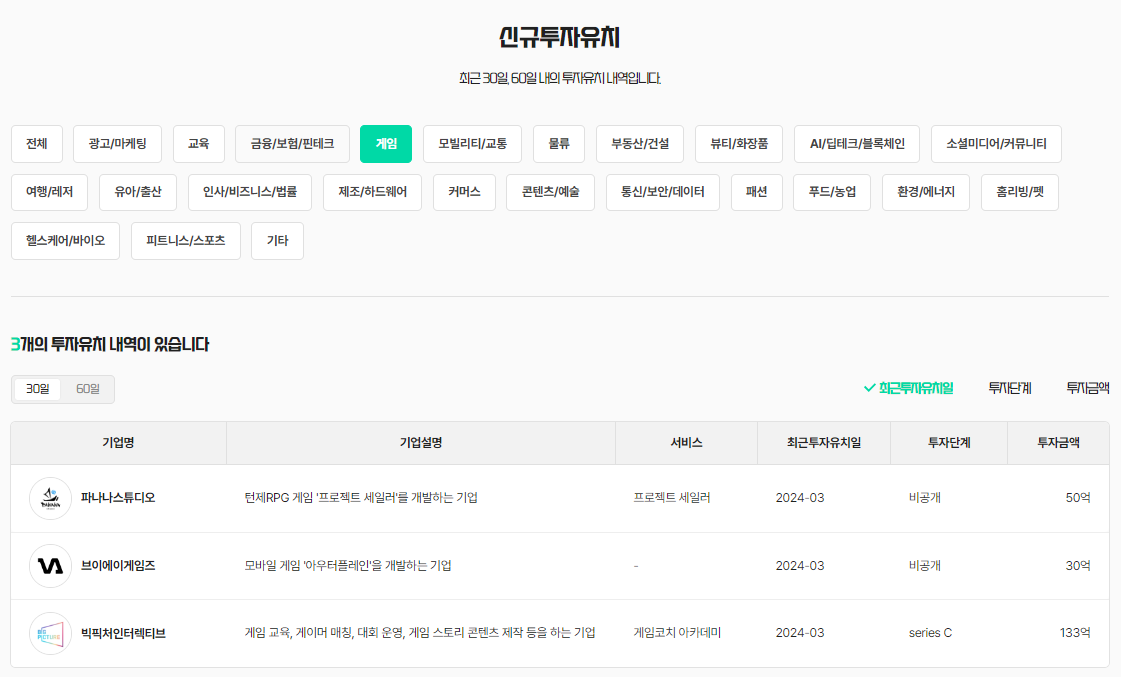Select the 통신/보안/데이터 category
Viewport: 1121px width, 677px height.
[663, 192]
